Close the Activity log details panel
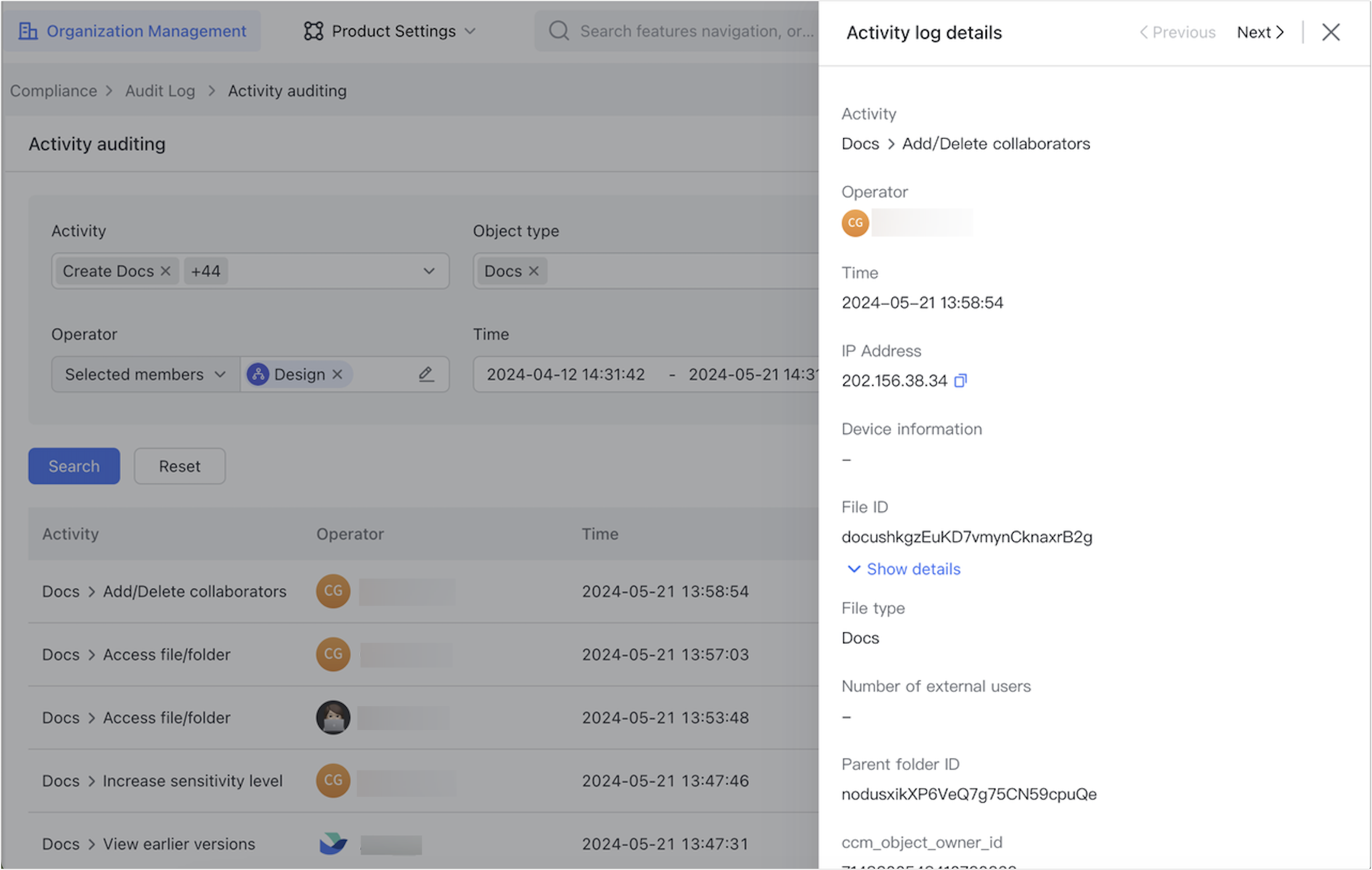Viewport: 1372px width, 870px height. tap(1331, 32)
